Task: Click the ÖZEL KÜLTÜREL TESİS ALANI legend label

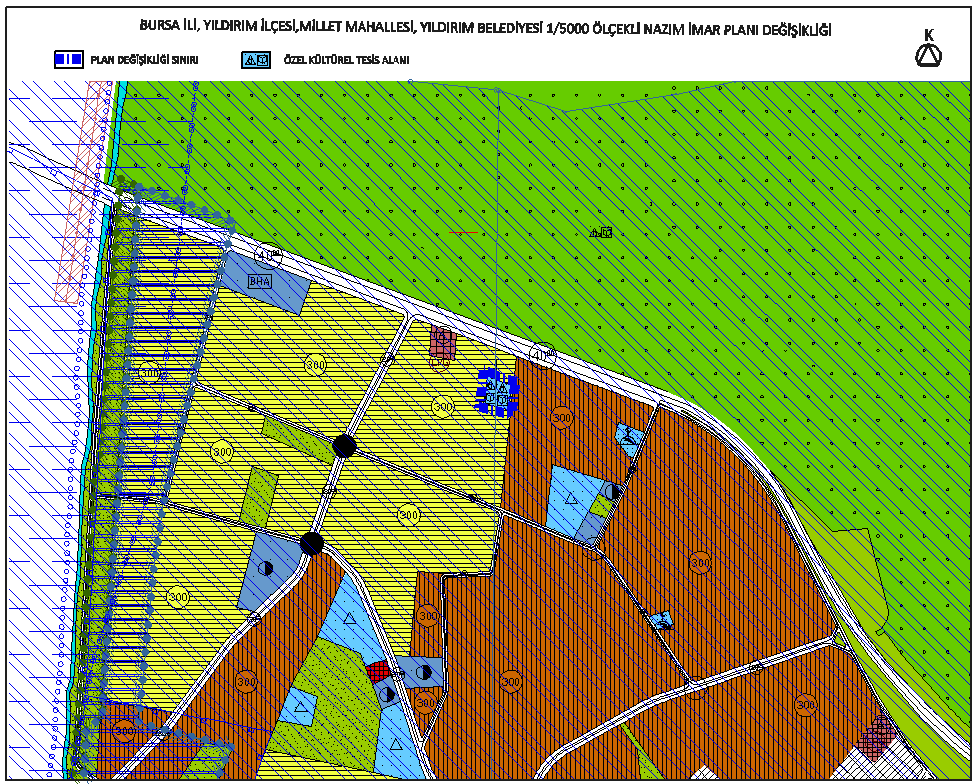Action: click(347, 60)
